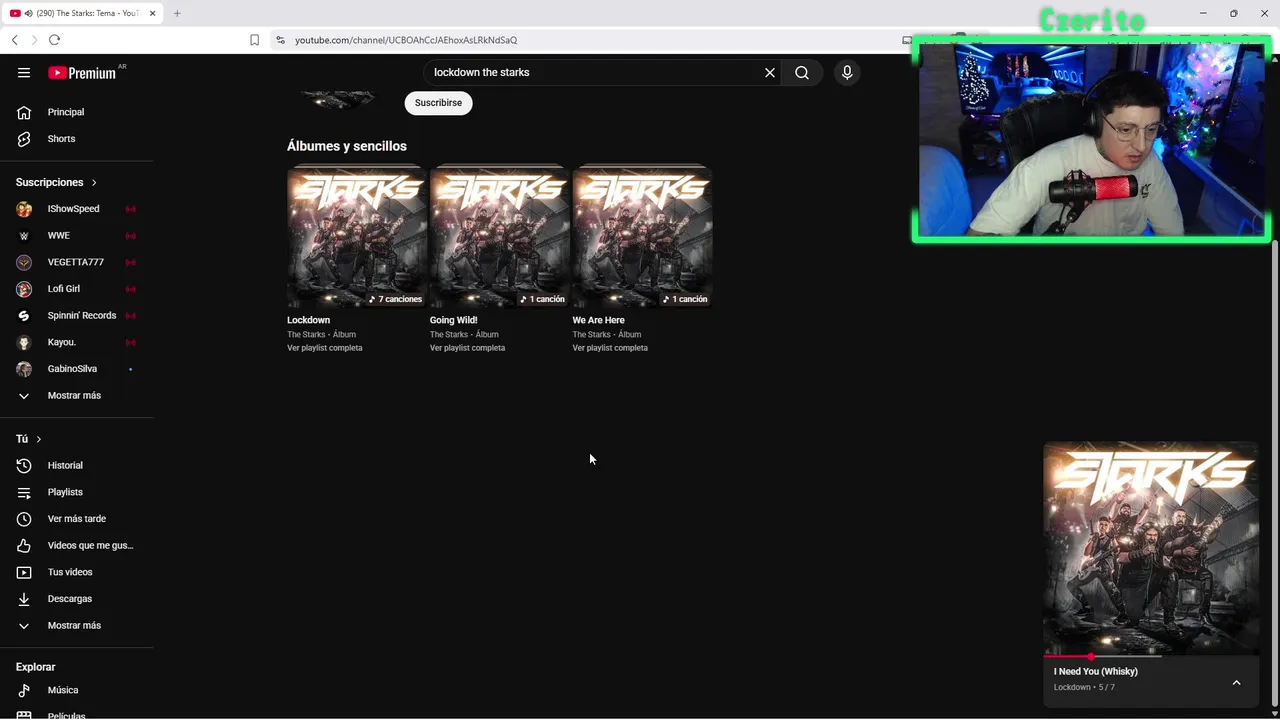Expand the Tú section
The image size is (1280, 720).
29,439
